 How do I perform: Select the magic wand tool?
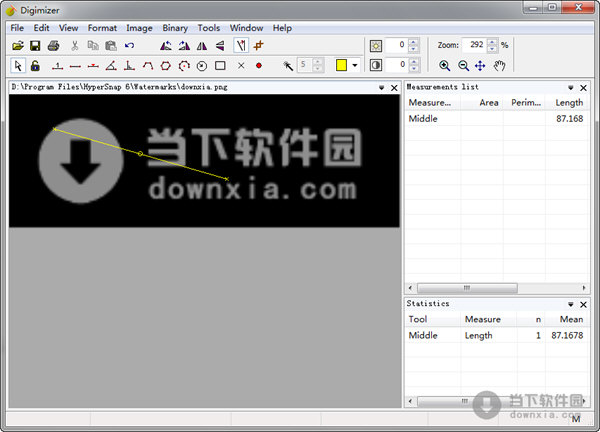point(288,66)
